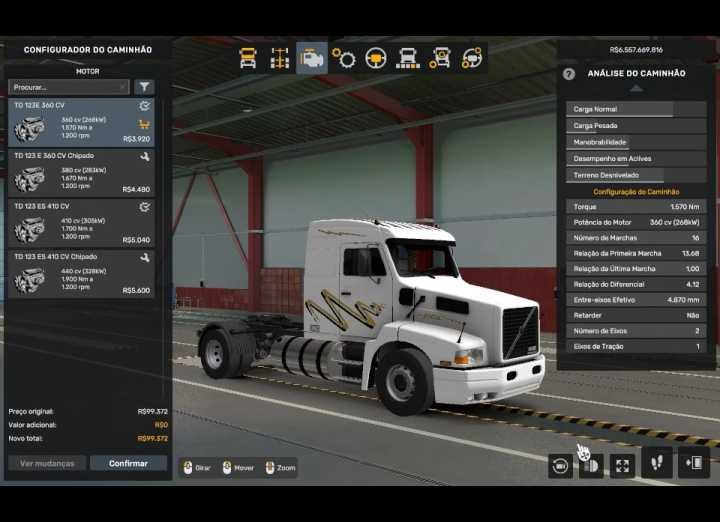720x522 pixels.
Task: Click the Relação da Primeira Marcha row
Action: click(636, 253)
